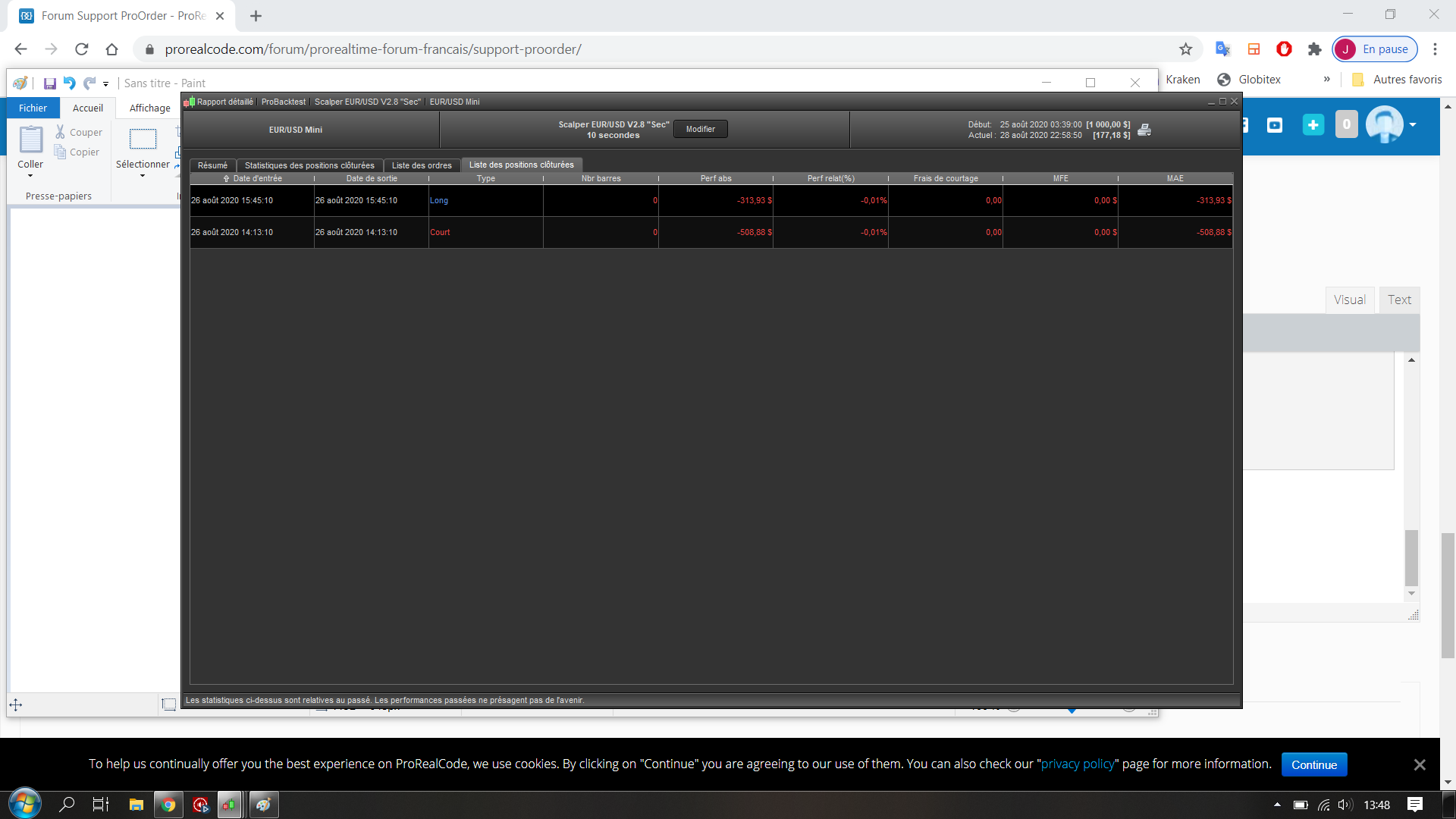The height and width of the screenshot is (819, 1456).
Task: Click the printer icon in backtest report
Action: tap(1144, 130)
